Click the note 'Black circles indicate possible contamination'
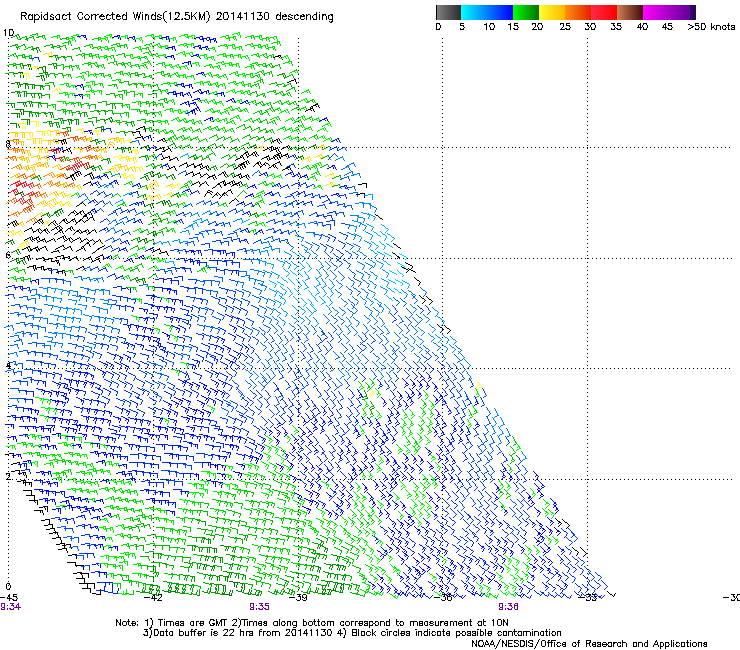This screenshot has height=650, width=740. 456,633
